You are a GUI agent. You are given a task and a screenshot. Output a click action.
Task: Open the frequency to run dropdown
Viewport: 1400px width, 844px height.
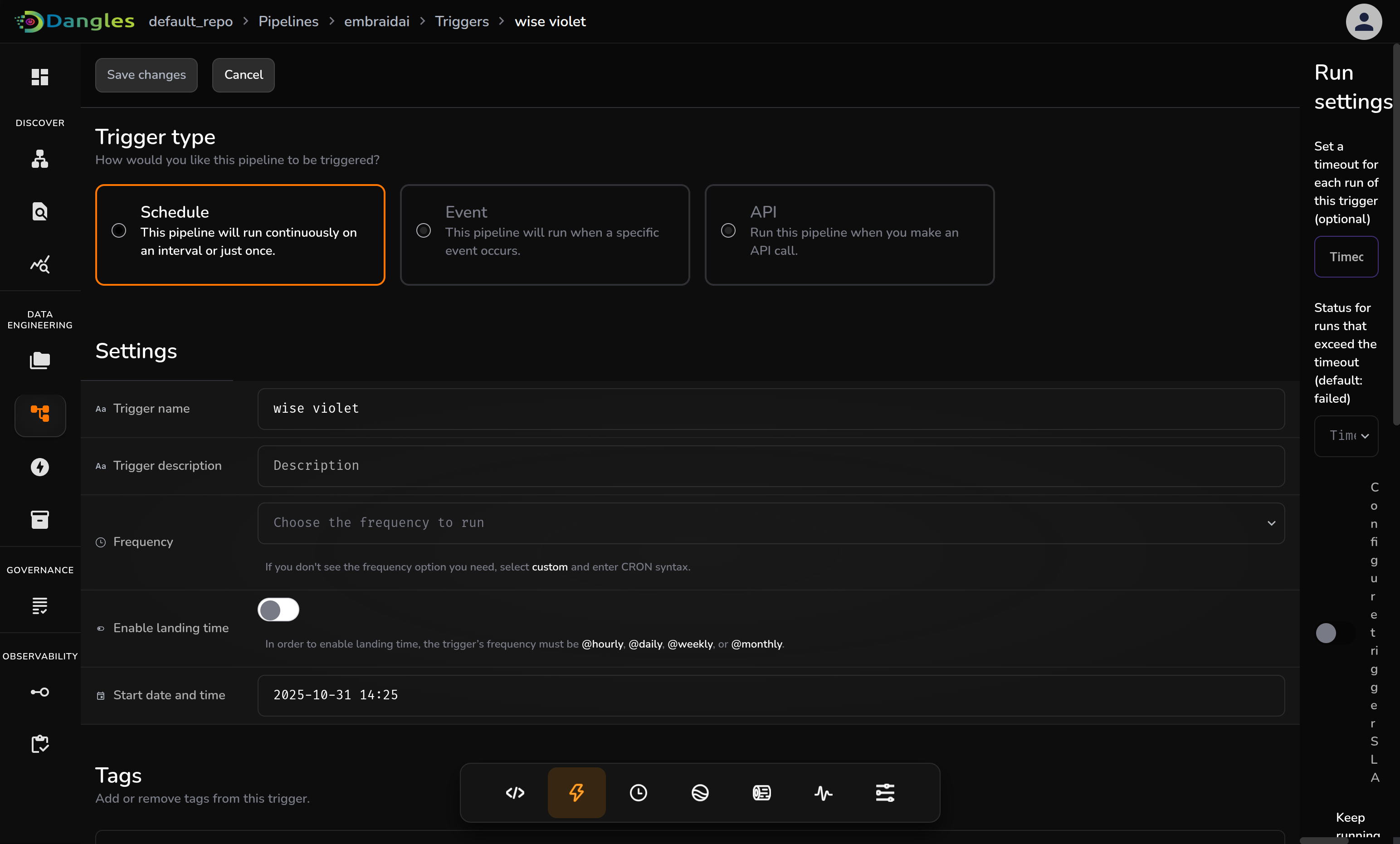pyautogui.click(x=771, y=523)
